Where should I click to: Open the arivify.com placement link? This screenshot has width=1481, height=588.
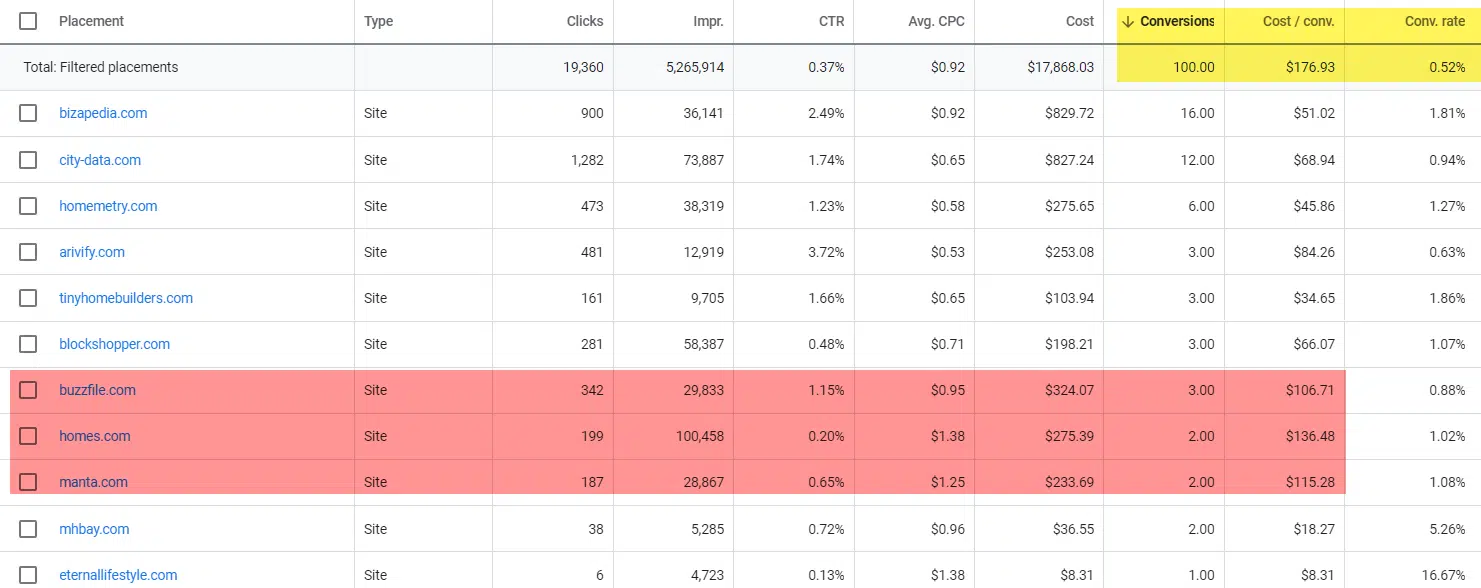[x=92, y=252]
